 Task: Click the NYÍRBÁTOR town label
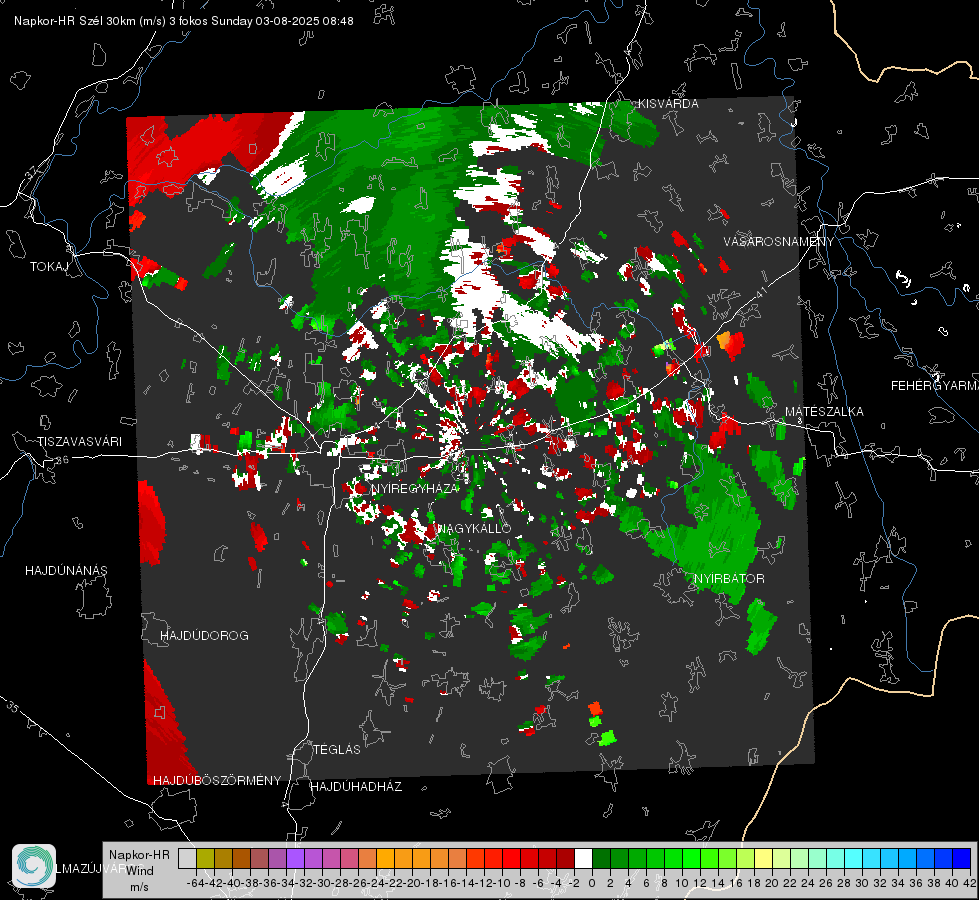(x=729, y=579)
